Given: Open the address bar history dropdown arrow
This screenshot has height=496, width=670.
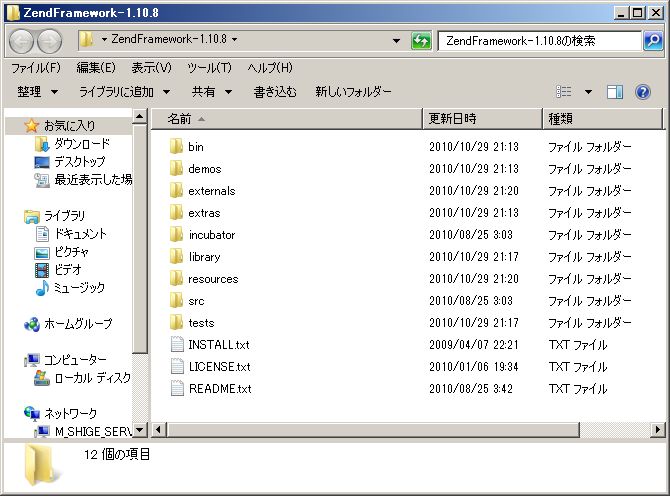Looking at the screenshot, I should click(x=397, y=41).
